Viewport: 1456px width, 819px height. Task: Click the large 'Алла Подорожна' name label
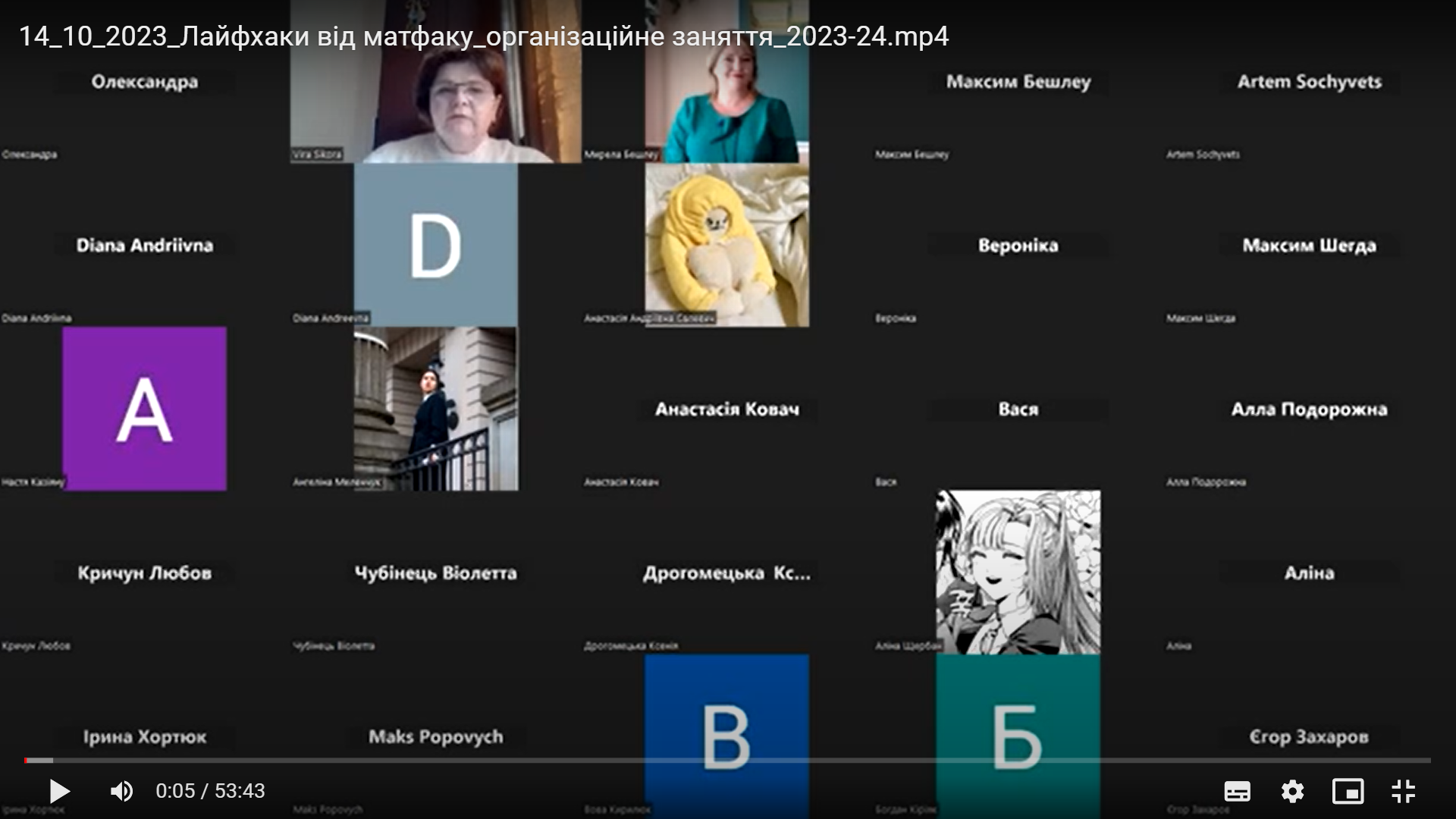1310,409
